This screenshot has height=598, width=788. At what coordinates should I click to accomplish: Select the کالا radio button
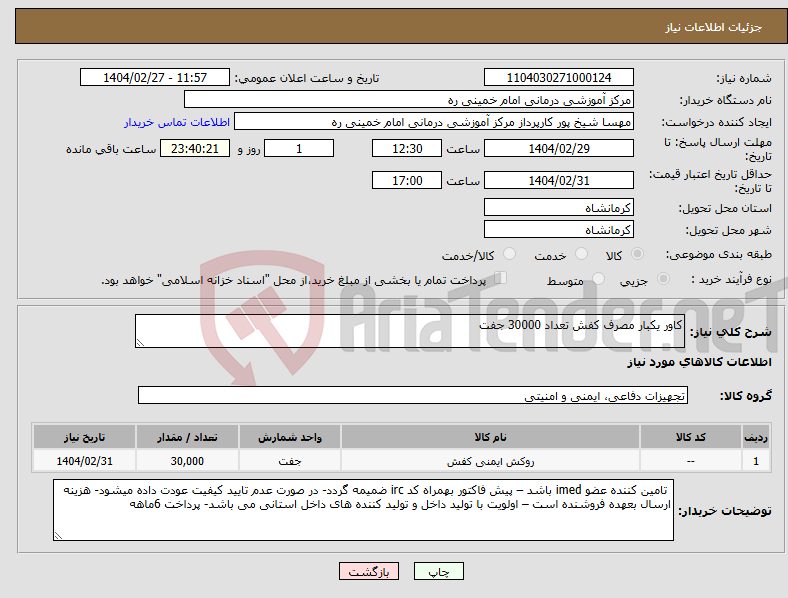637,254
